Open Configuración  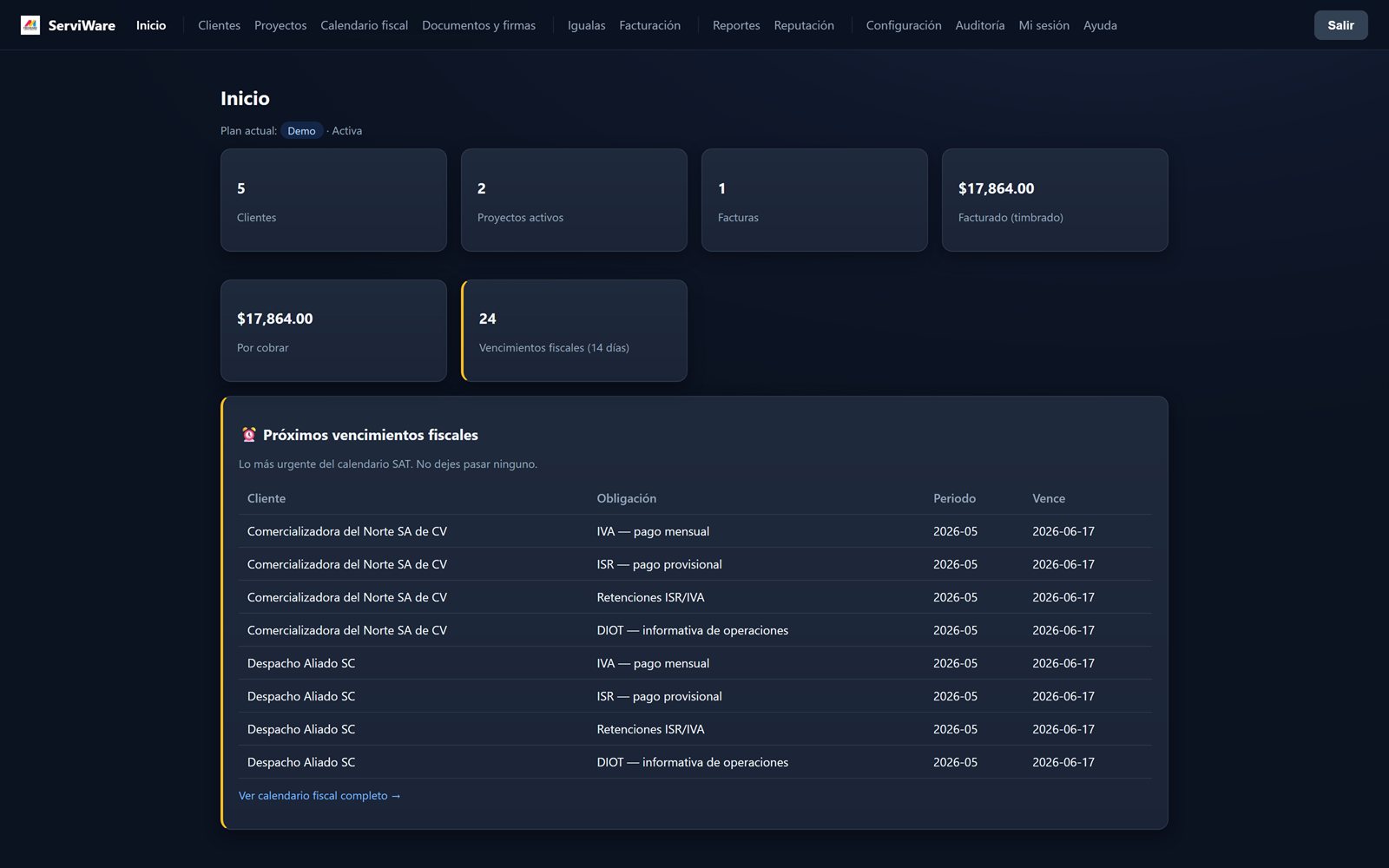pos(904,25)
